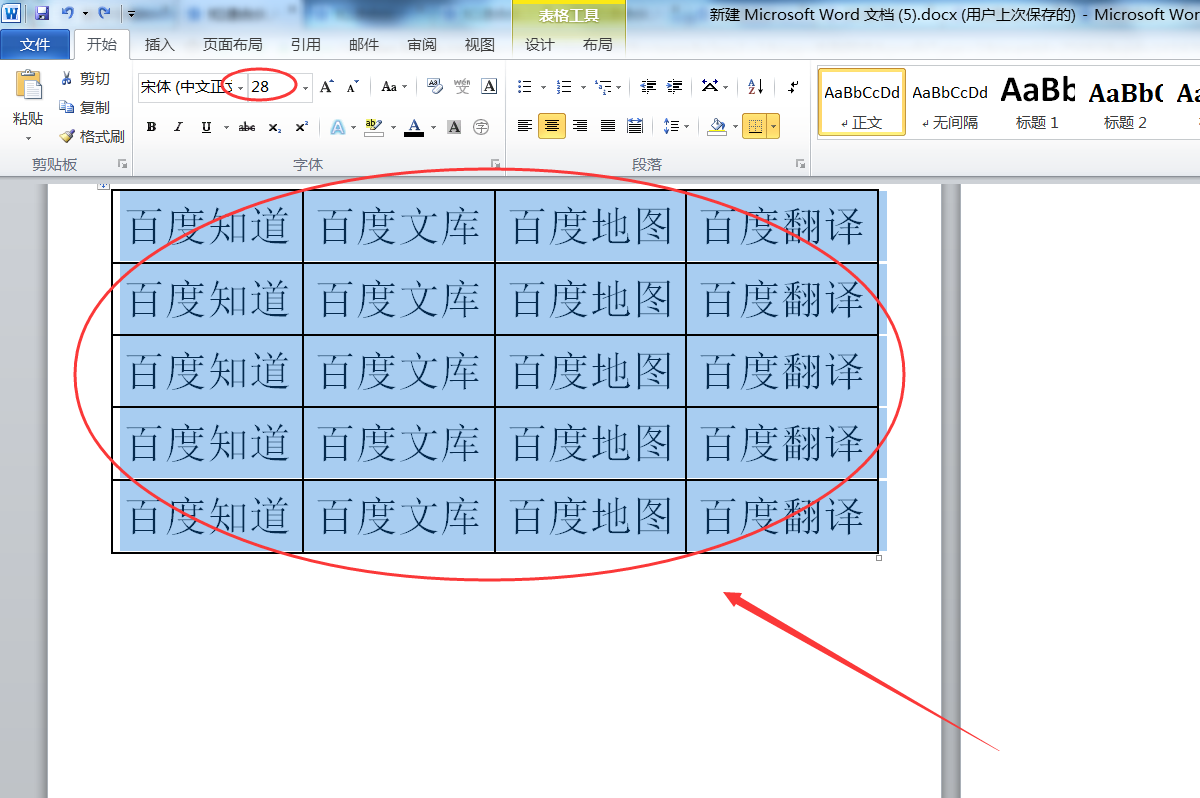
Task: Open the borders dropdown arrow
Action: click(x=773, y=127)
